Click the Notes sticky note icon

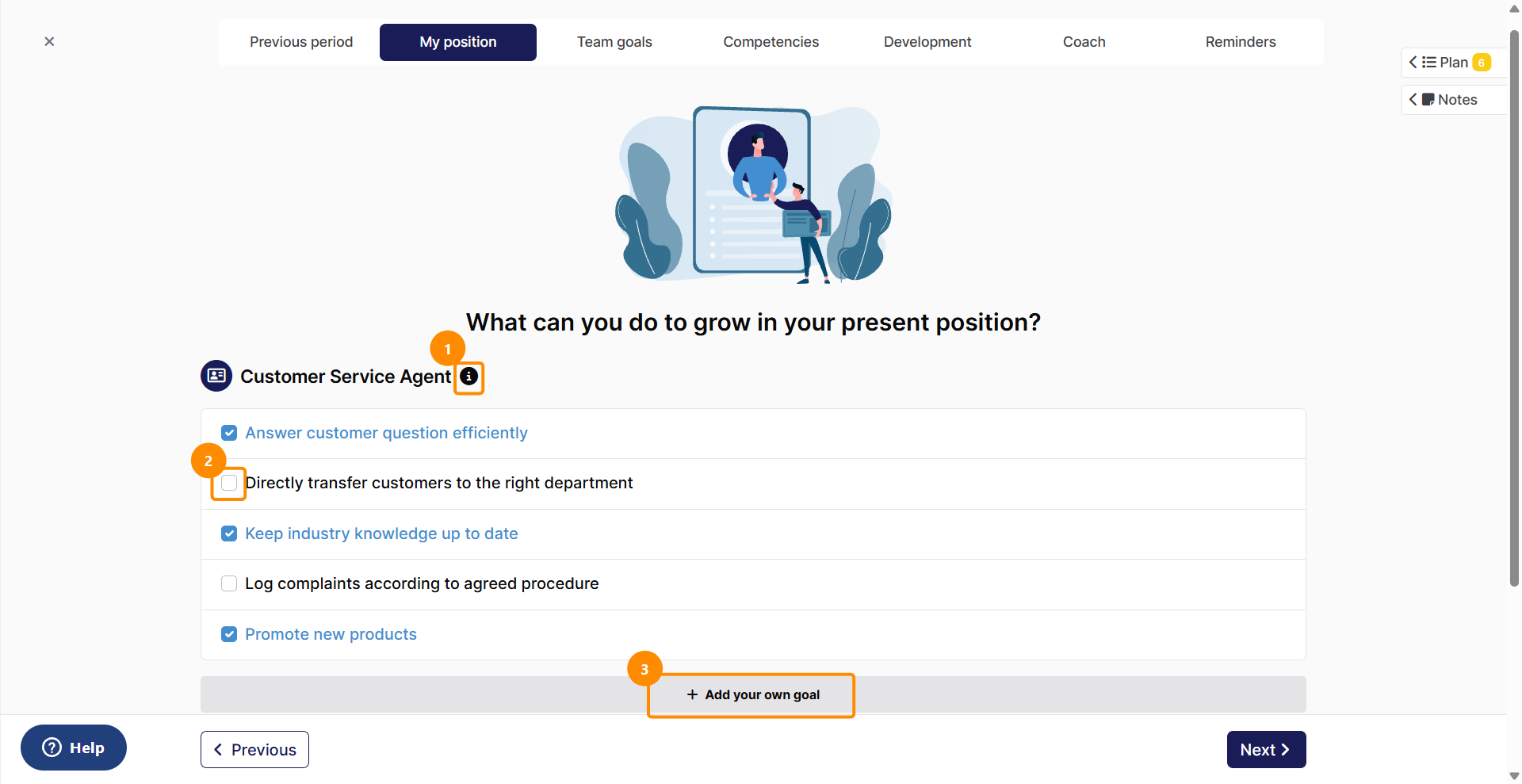click(x=1428, y=100)
